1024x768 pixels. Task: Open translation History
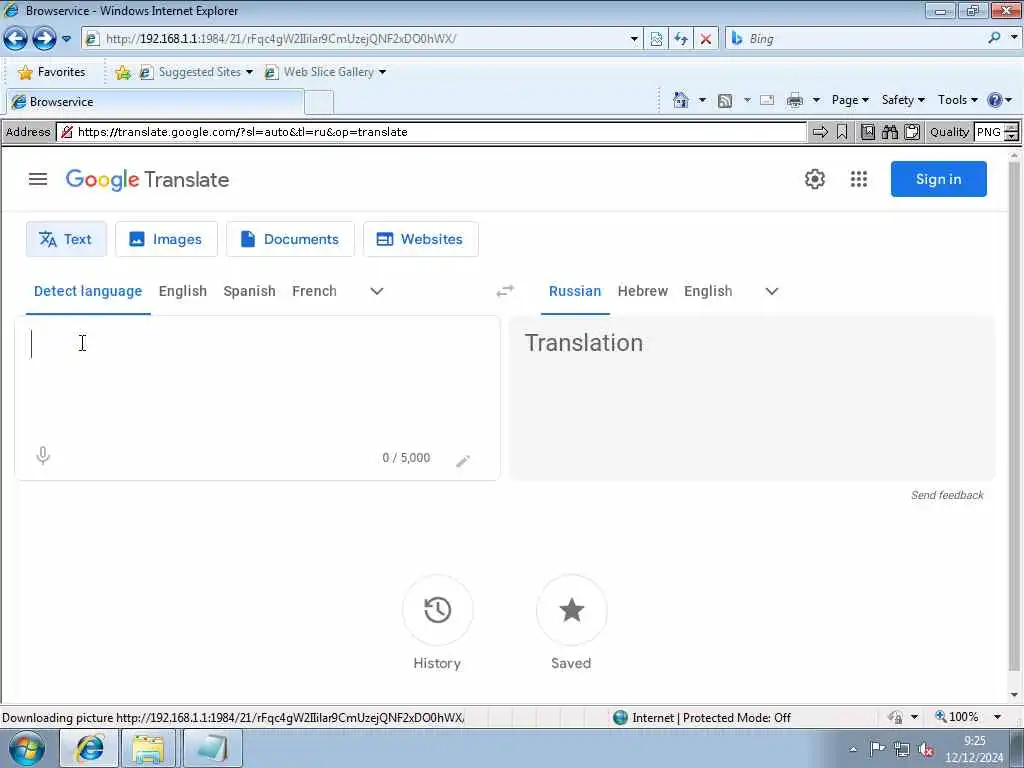437,610
